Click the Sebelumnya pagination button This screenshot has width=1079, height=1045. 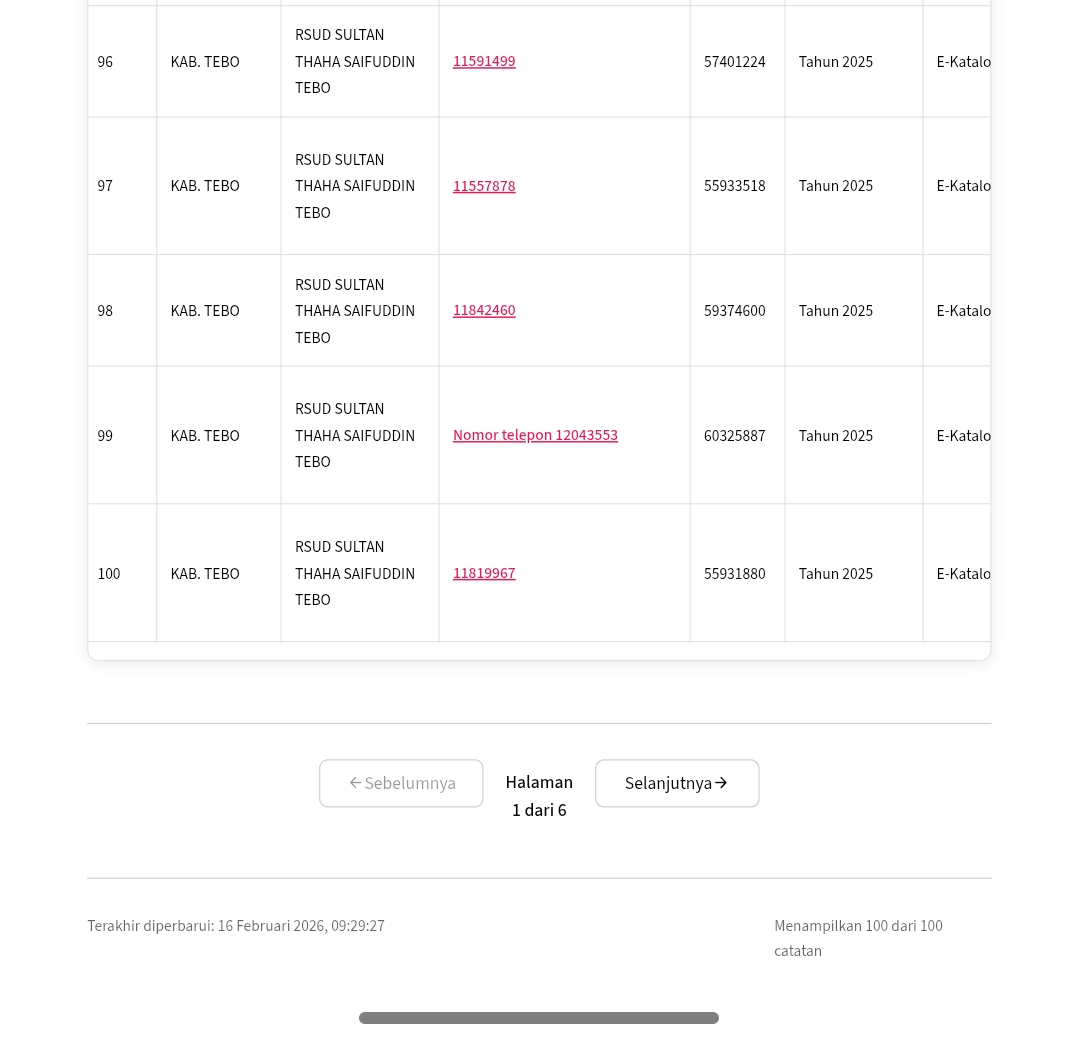tap(401, 783)
